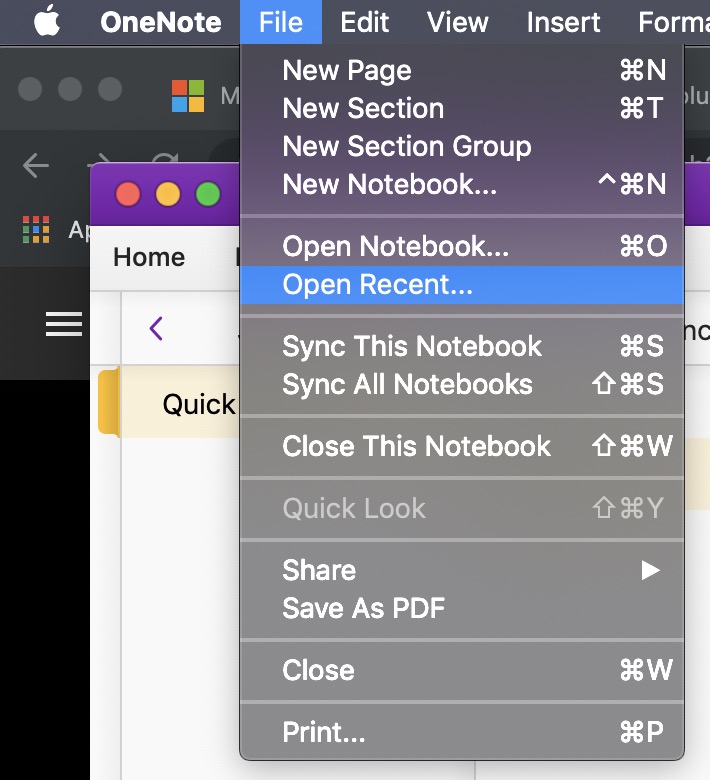The height and width of the screenshot is (780, 710).
Task: Select New Section Group
Action: 462,146
